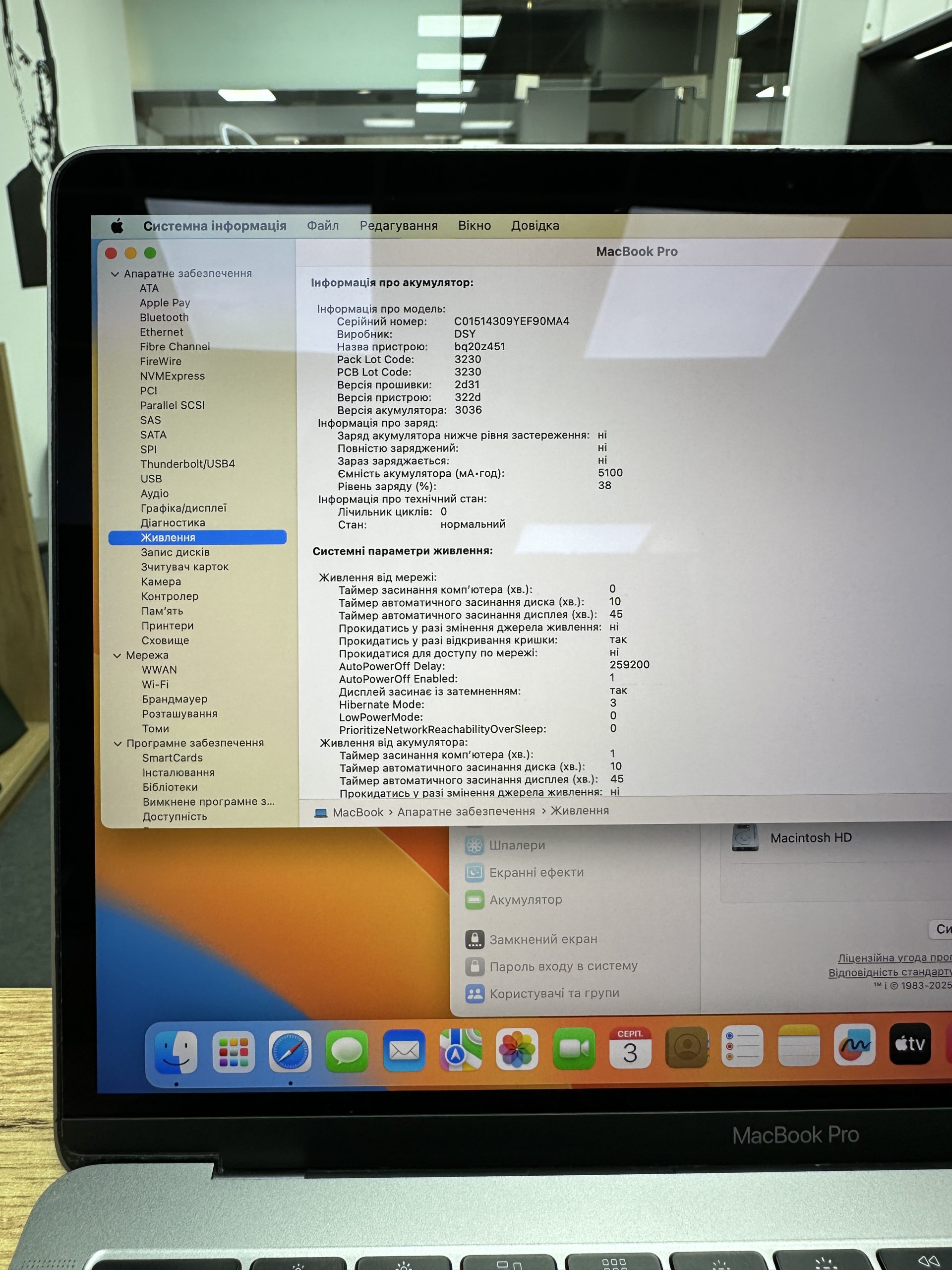Select Thunderbolt/USB4 in the sidebar
Viewport: 952px width, 1270px height.
[187, 464]
